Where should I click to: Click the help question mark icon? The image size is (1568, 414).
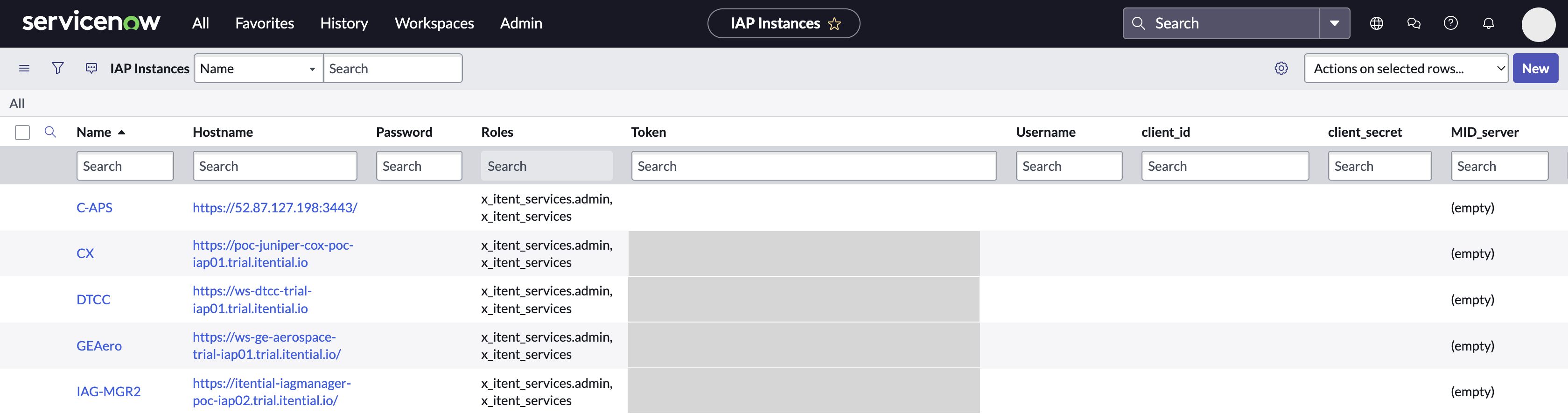(1450, 23)
